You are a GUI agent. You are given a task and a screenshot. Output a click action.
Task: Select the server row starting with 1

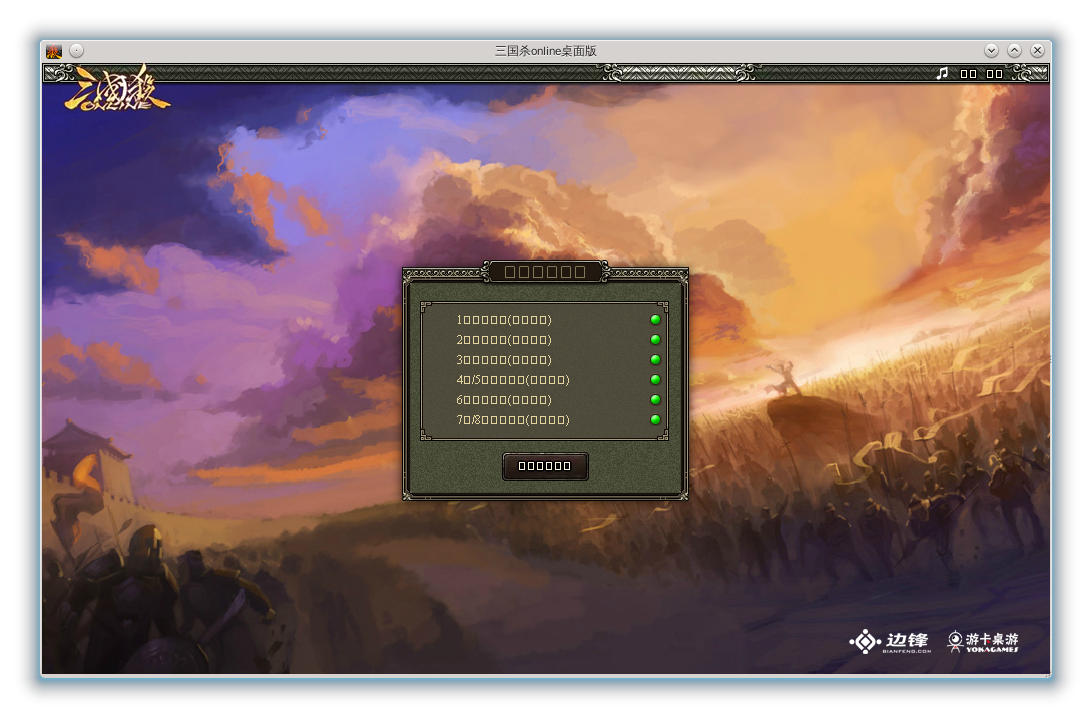[x=545, y=320]
